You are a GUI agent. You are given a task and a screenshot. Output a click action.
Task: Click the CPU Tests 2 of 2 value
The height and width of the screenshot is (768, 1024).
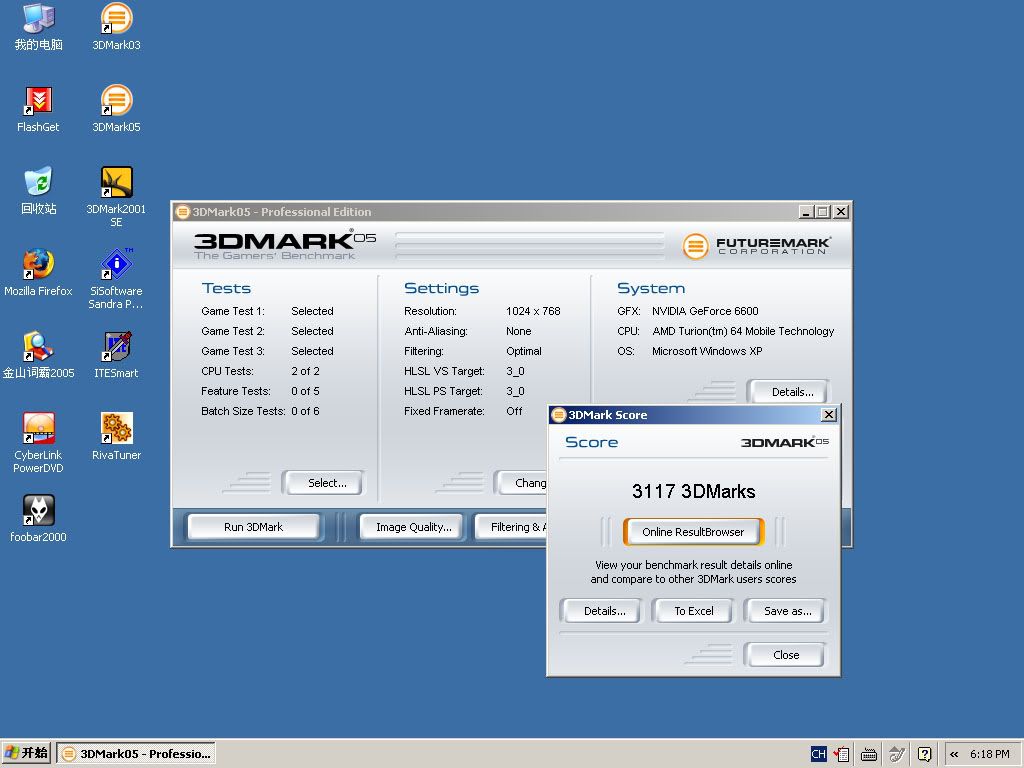[305, 371]
